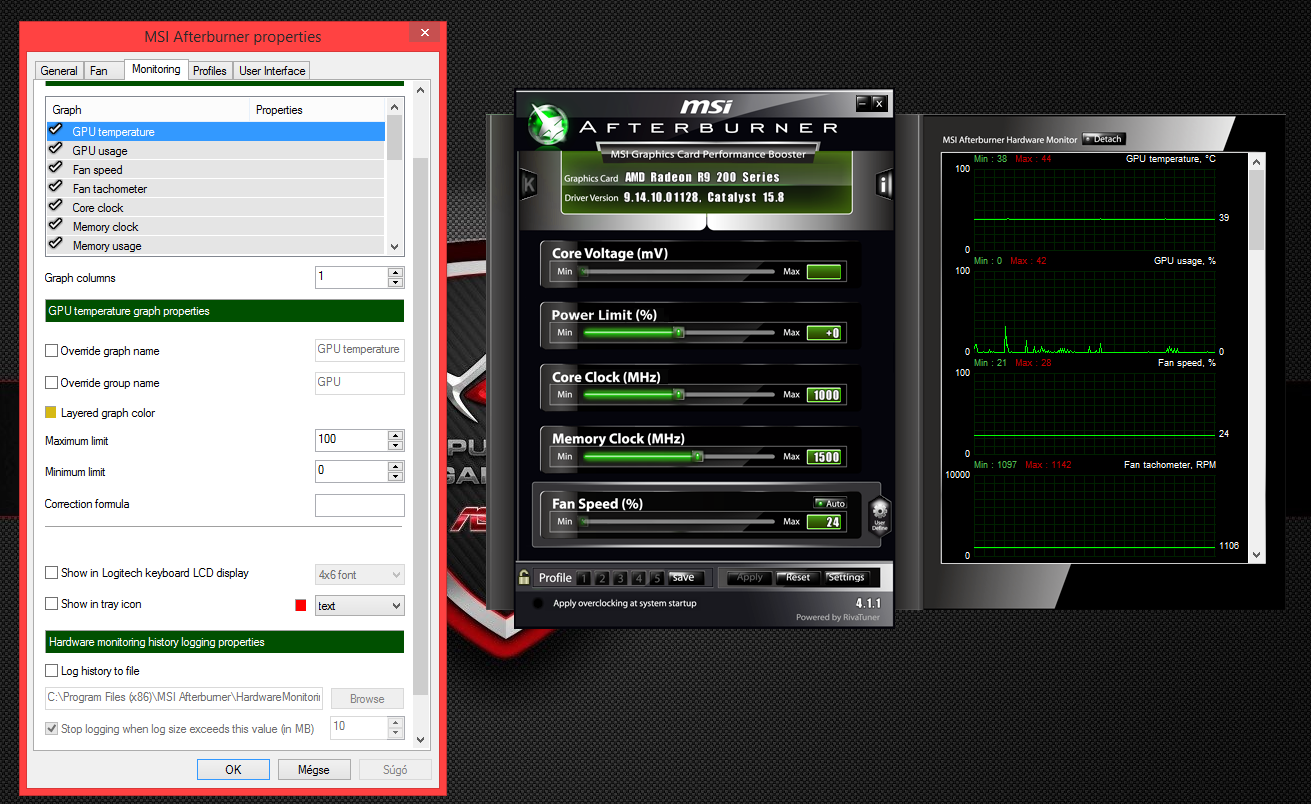Switch to the Profiles tab

210,71
